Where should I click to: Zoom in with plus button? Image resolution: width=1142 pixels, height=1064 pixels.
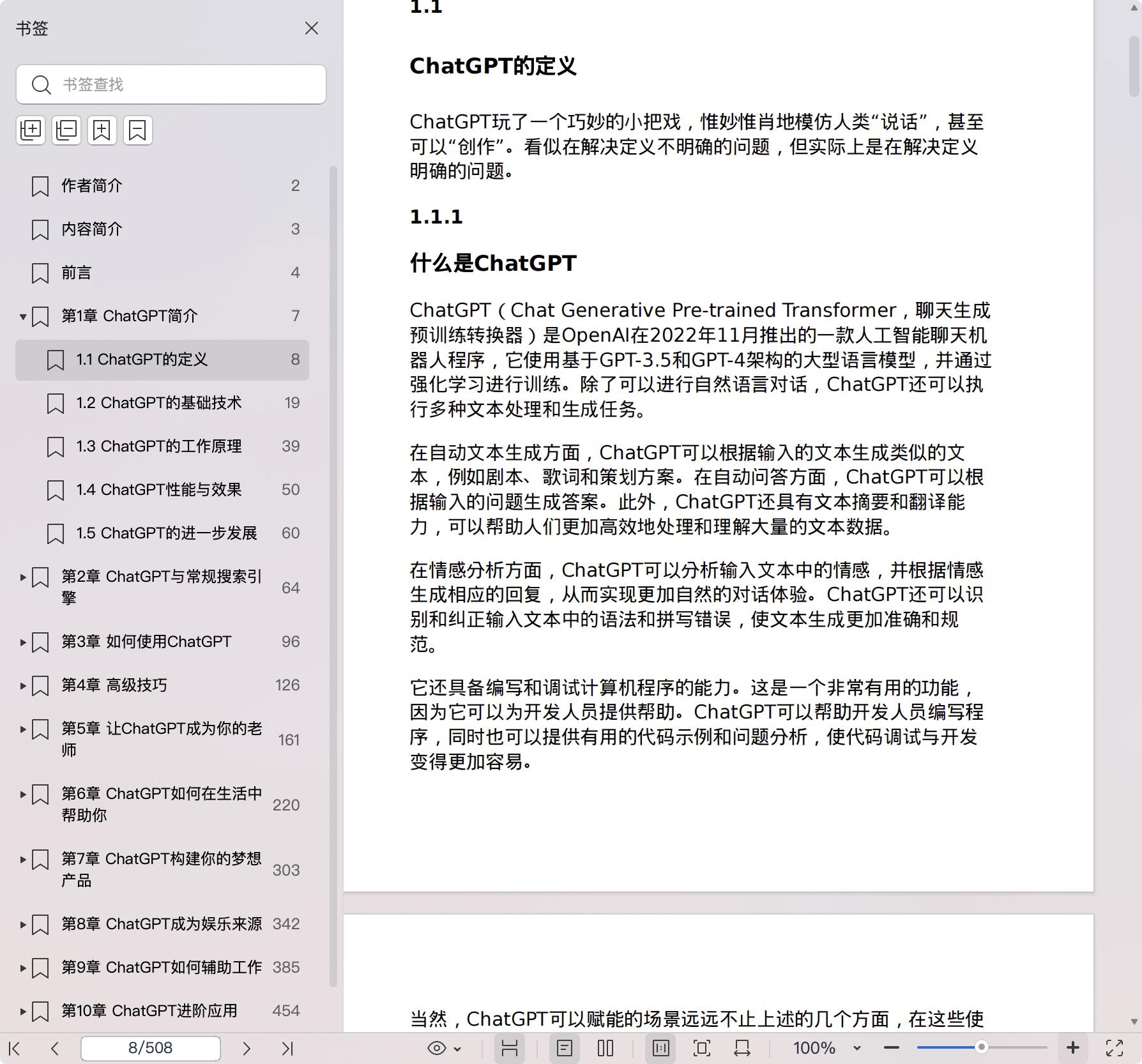(x=1073, y=1048)
